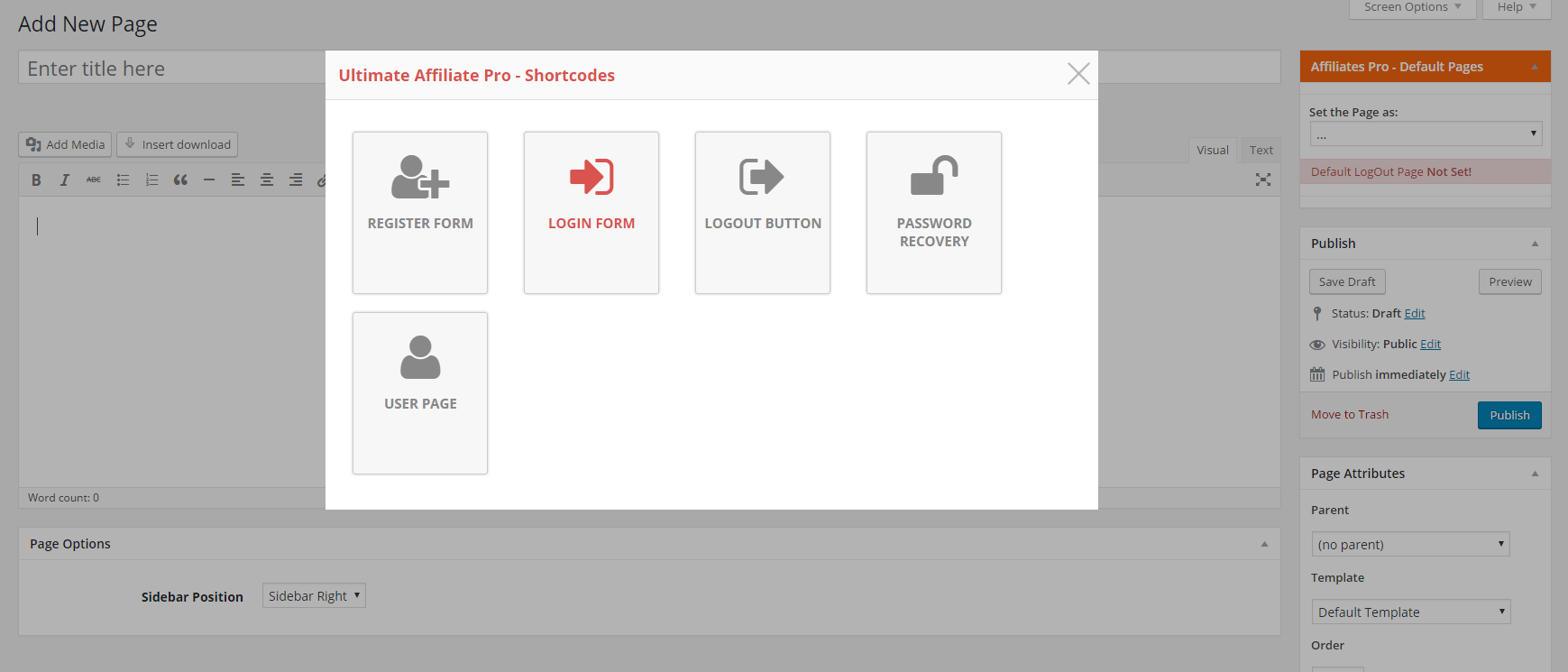Open the Help dropdown
This screenshot has width=1568, height=672.
click(x=1517, y=8)
